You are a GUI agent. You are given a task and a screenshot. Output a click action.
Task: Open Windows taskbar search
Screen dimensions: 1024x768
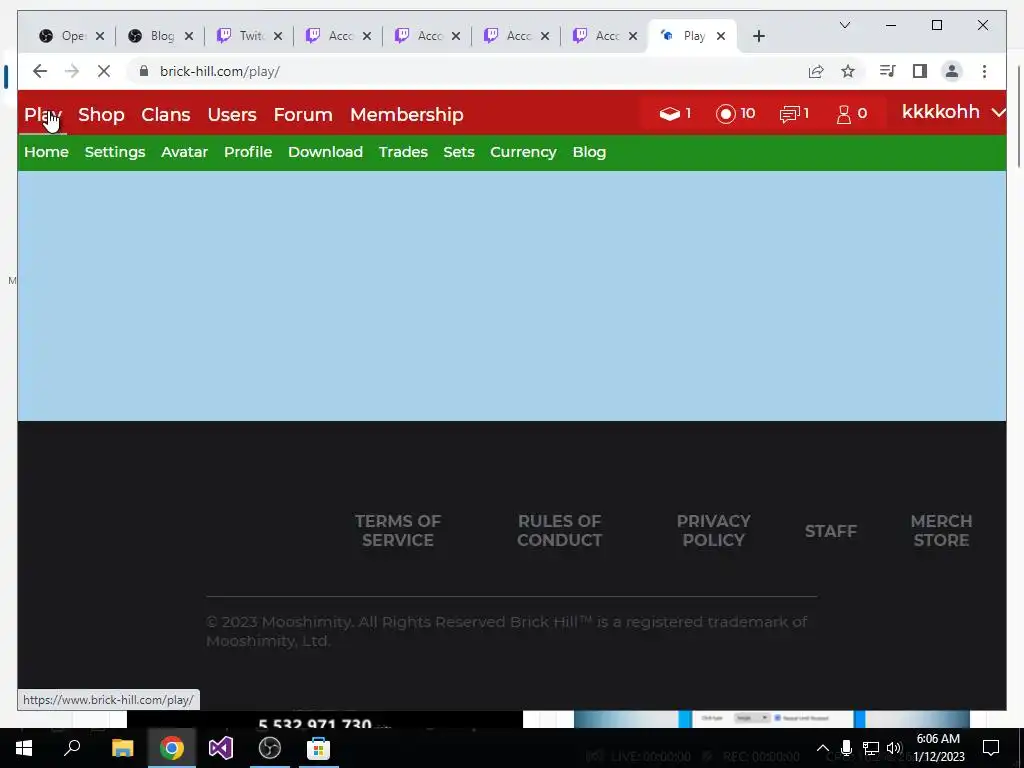coord(72,748)
